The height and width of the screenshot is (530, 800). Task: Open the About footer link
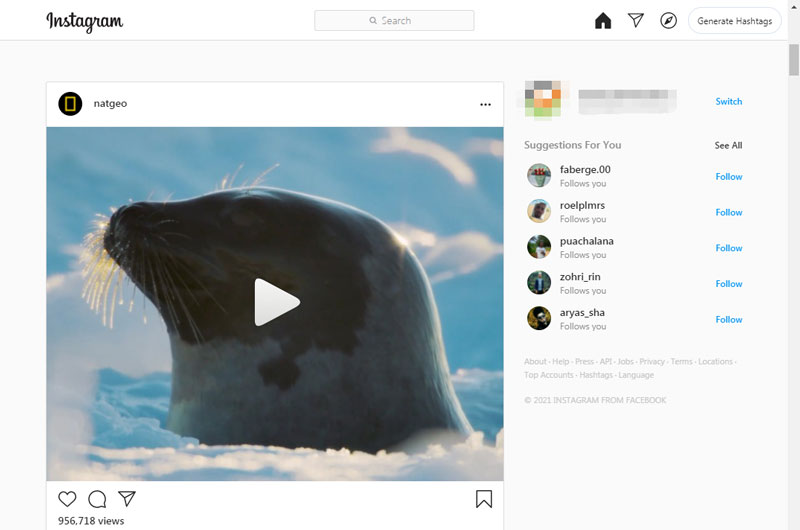click(x=535, y=361)
